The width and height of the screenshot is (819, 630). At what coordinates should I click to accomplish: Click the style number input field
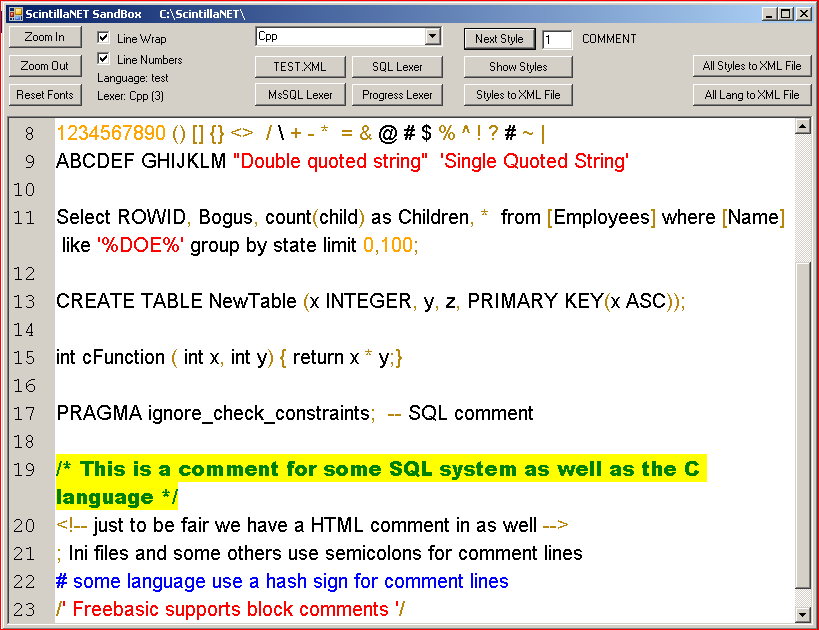click(x=557, y=39)
